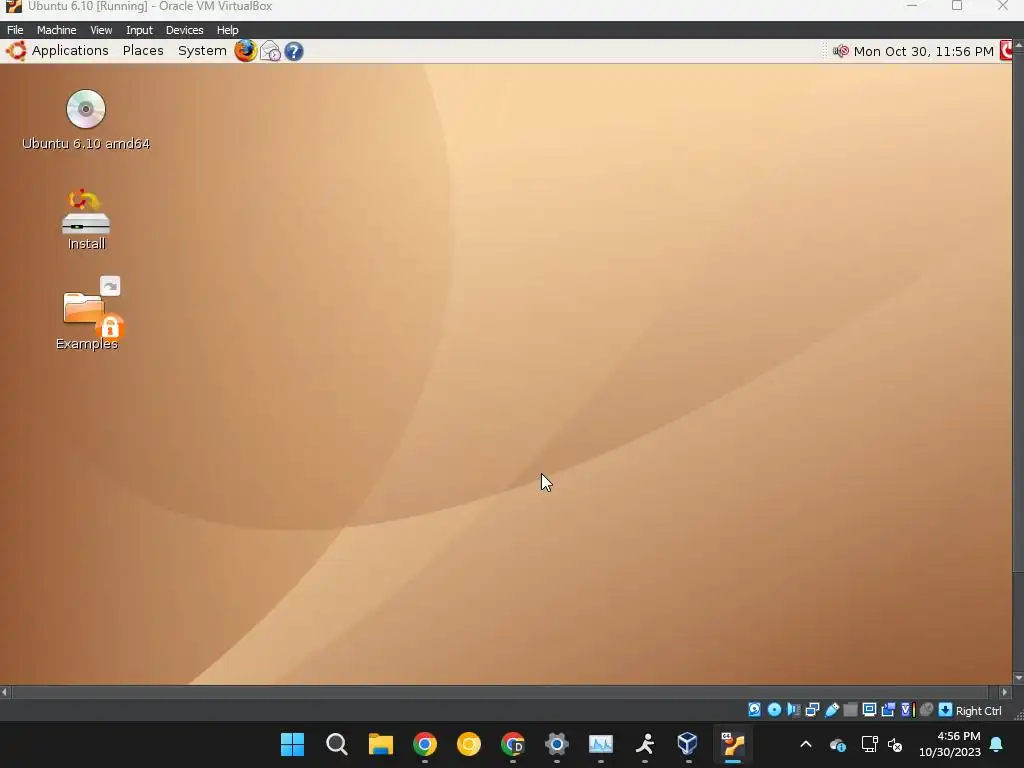Open the VirtualBox Machine menu
Image resolution: width=1024 pixels, height=768 pixels.
pyautogui.click(x=56, y=30)
